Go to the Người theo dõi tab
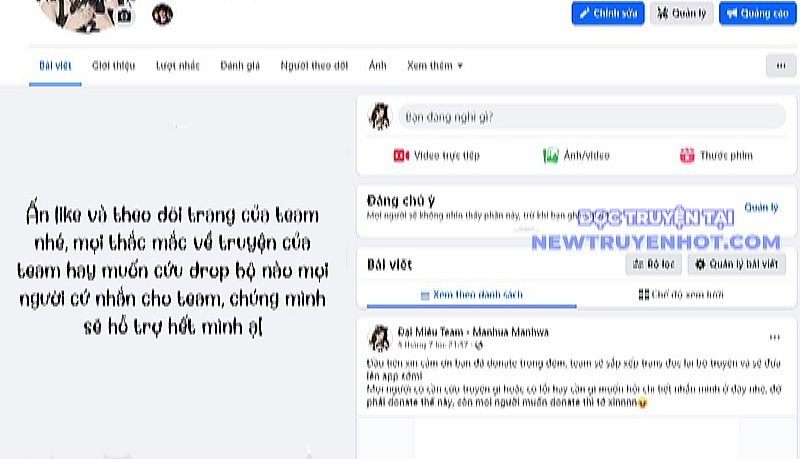This screenshot has width=800, height=459. [314, 66]
